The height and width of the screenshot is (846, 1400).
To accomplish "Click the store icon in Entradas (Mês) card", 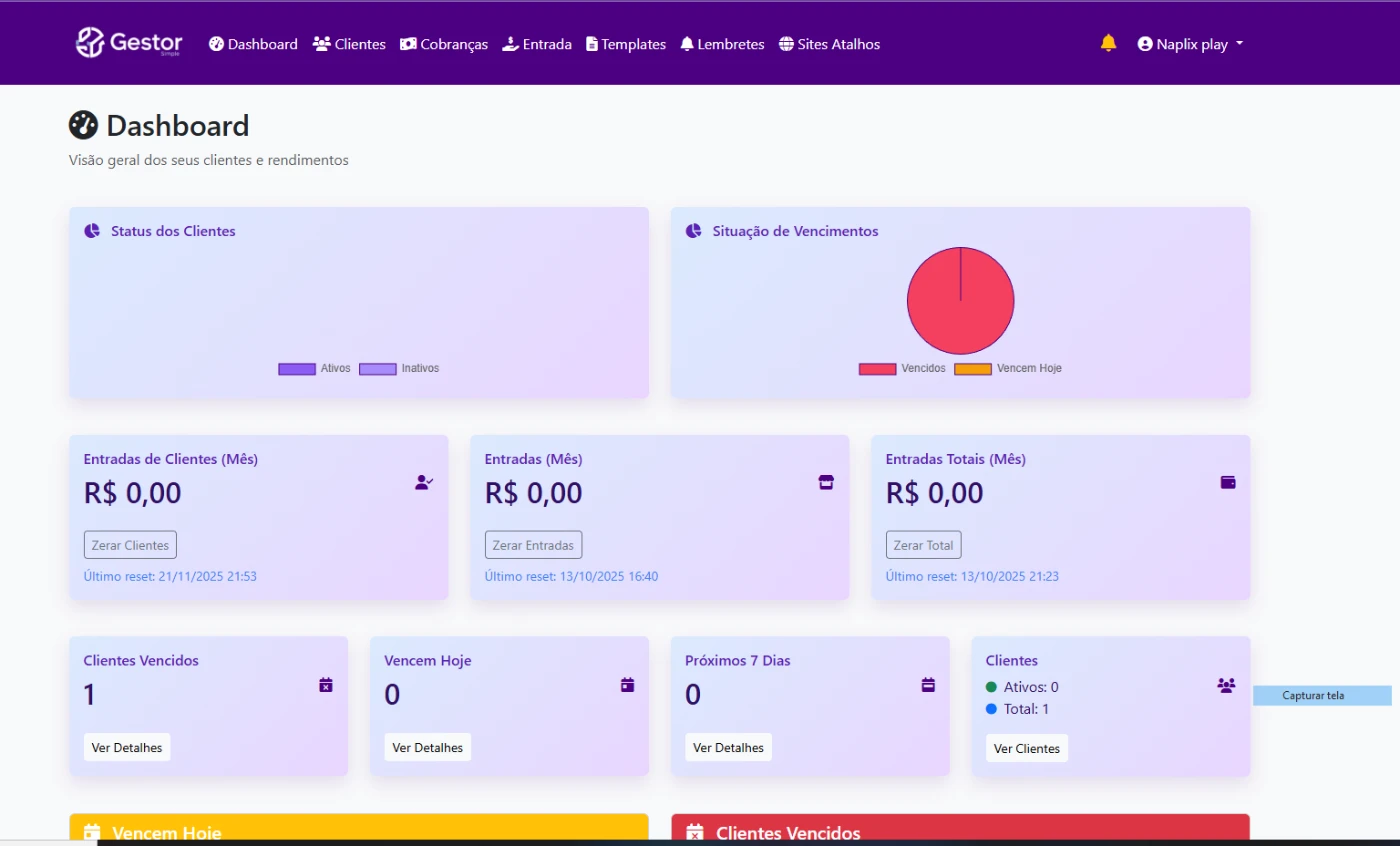I will pos(826,482).
